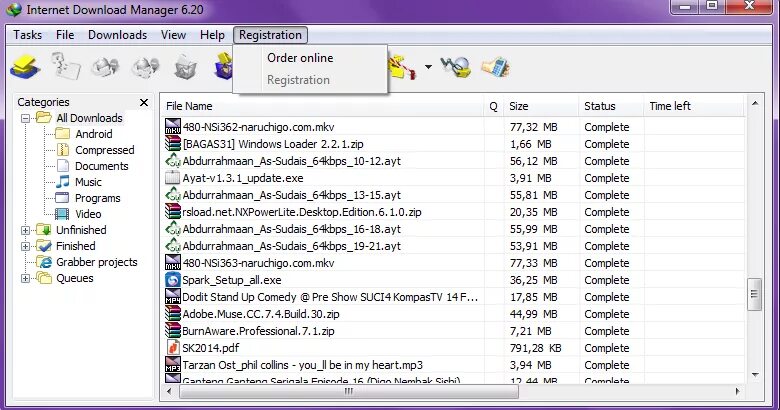The image size is (780, 410).
Task: Open the File menu
Action: pyautogui.click(x=65, y=35)
